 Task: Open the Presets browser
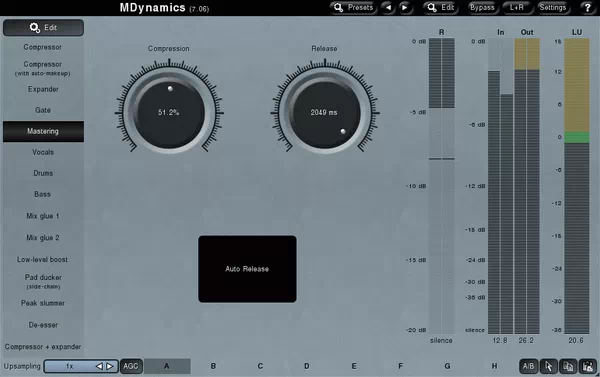point(353,7)
